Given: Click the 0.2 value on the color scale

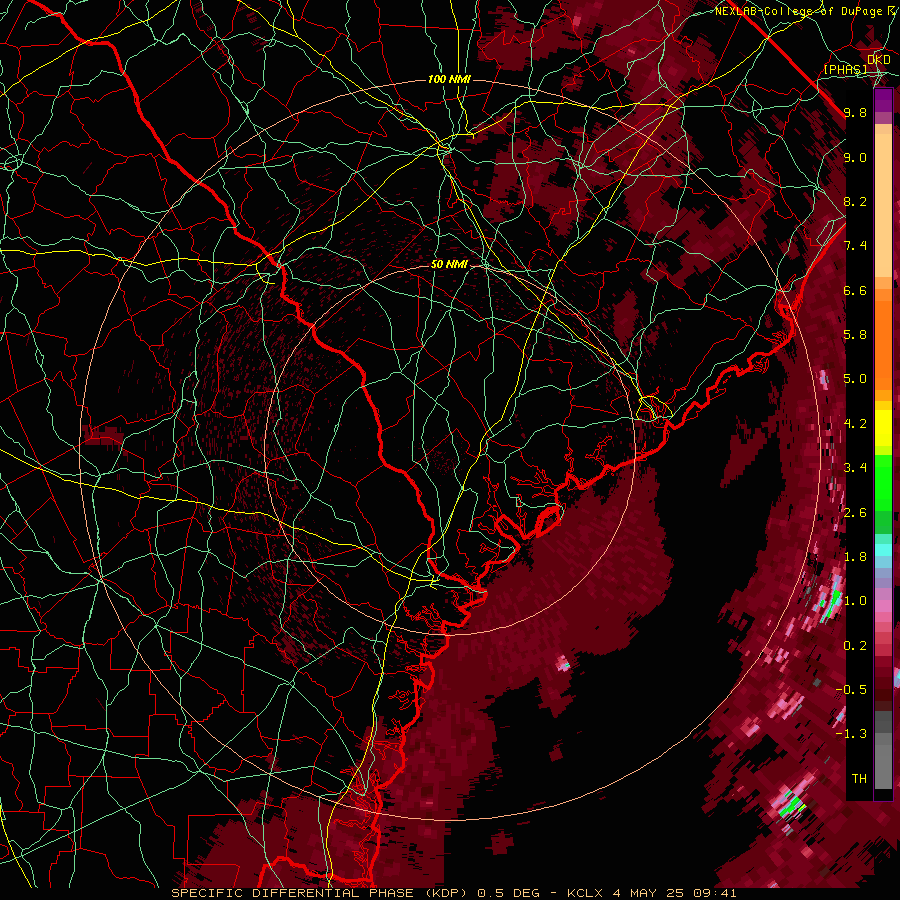Looking at the screenshot, I should (855, 646).
